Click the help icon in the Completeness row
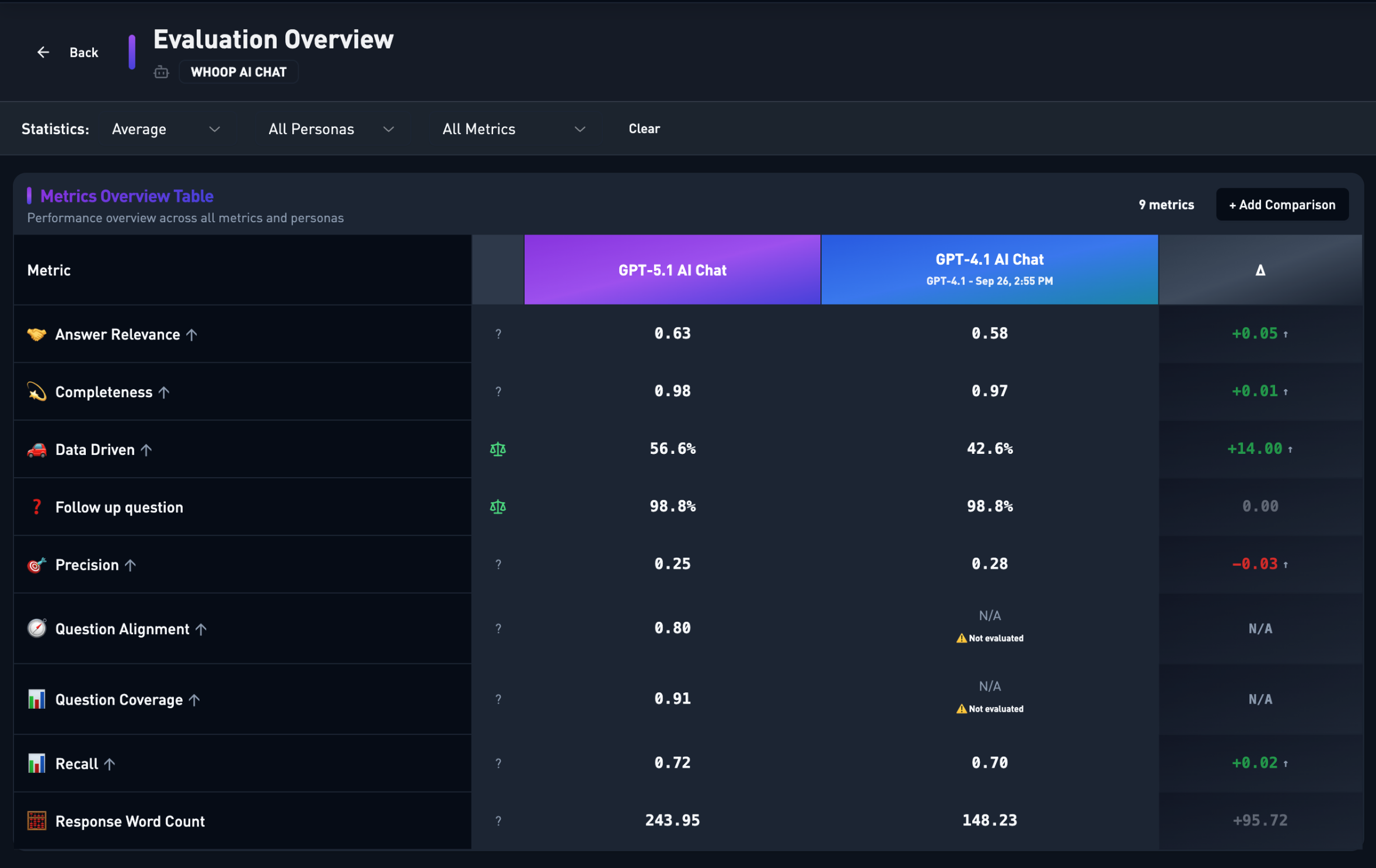 pos(498,392)
